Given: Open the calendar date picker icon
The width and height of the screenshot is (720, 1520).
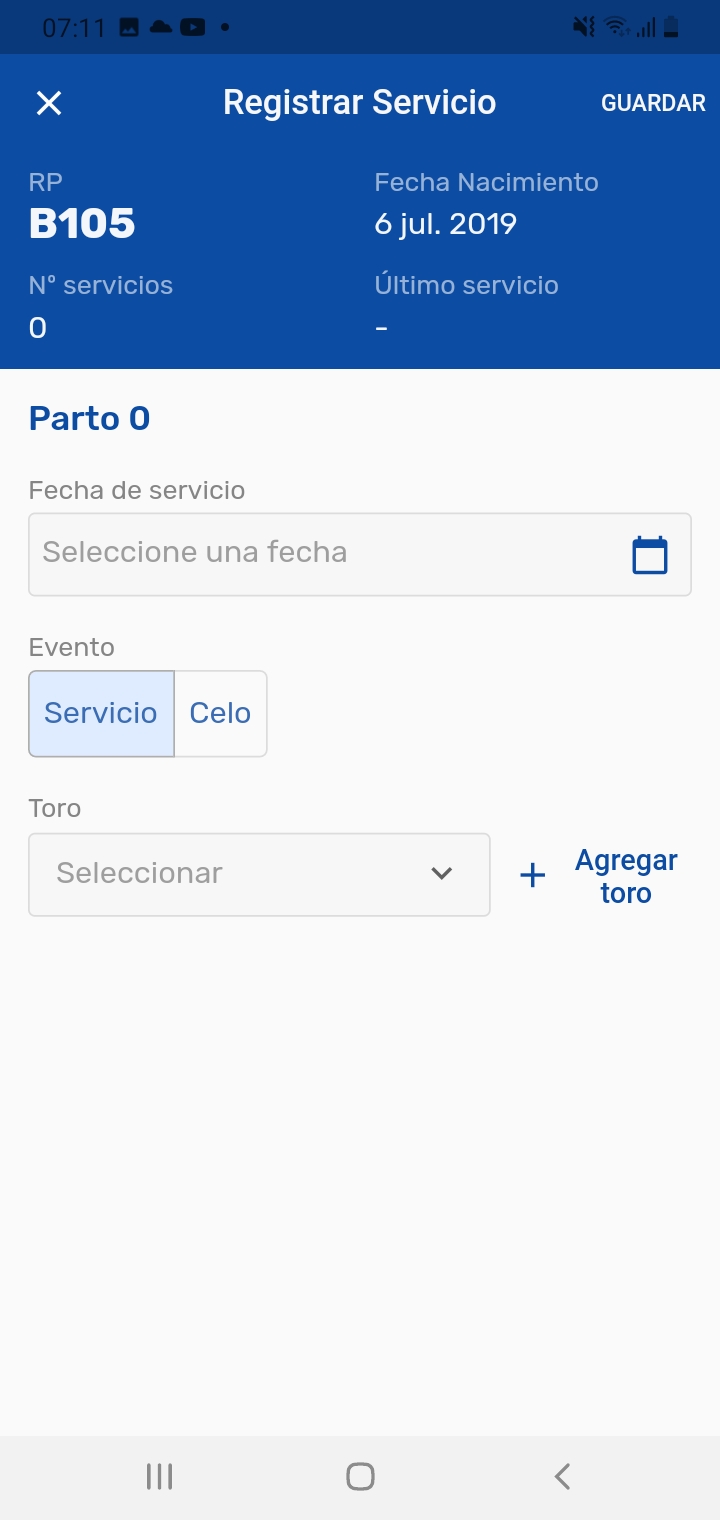Looking at the screenshot, I should coord(650,555).
